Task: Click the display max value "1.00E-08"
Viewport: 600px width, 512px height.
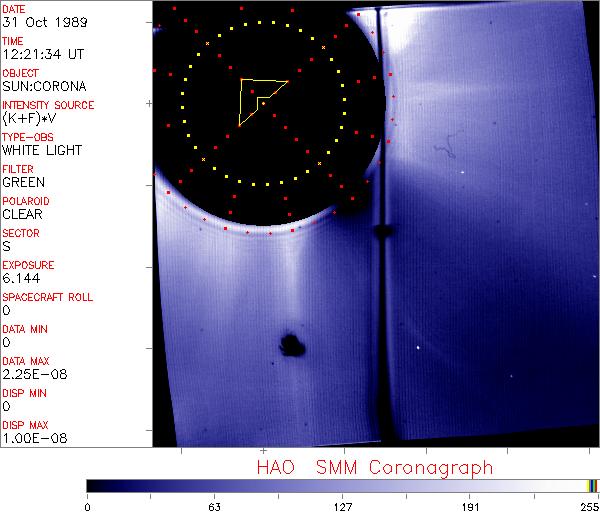Action: coord(31,438)
